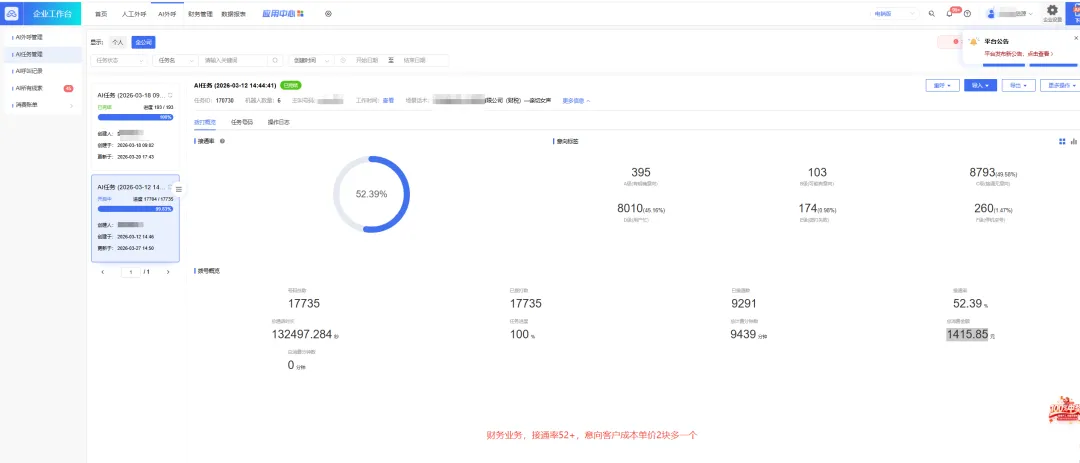Screen dimensions: 1080x463
Task: Open the help question mark icon
Action: (x=968, y=13)
